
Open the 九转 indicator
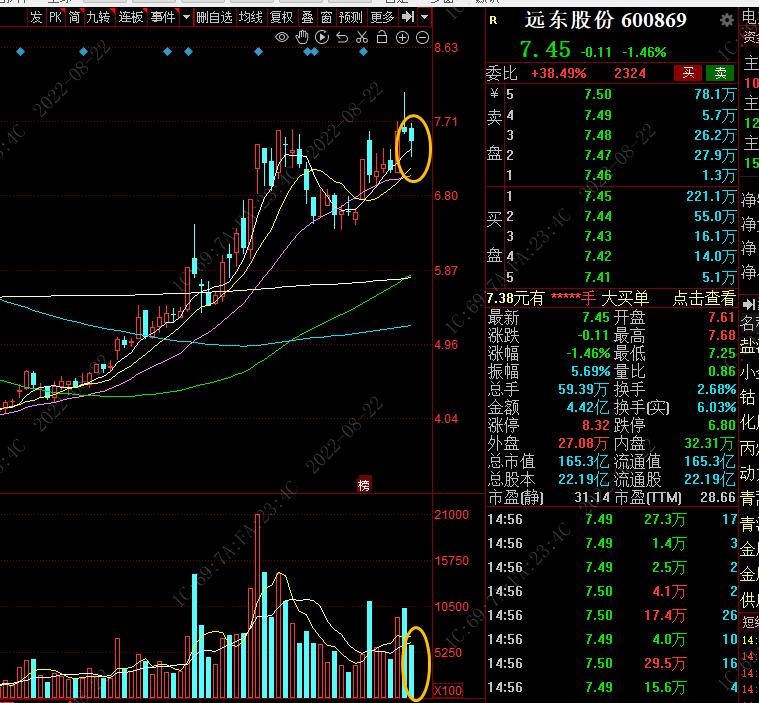(x=98, y=17)
